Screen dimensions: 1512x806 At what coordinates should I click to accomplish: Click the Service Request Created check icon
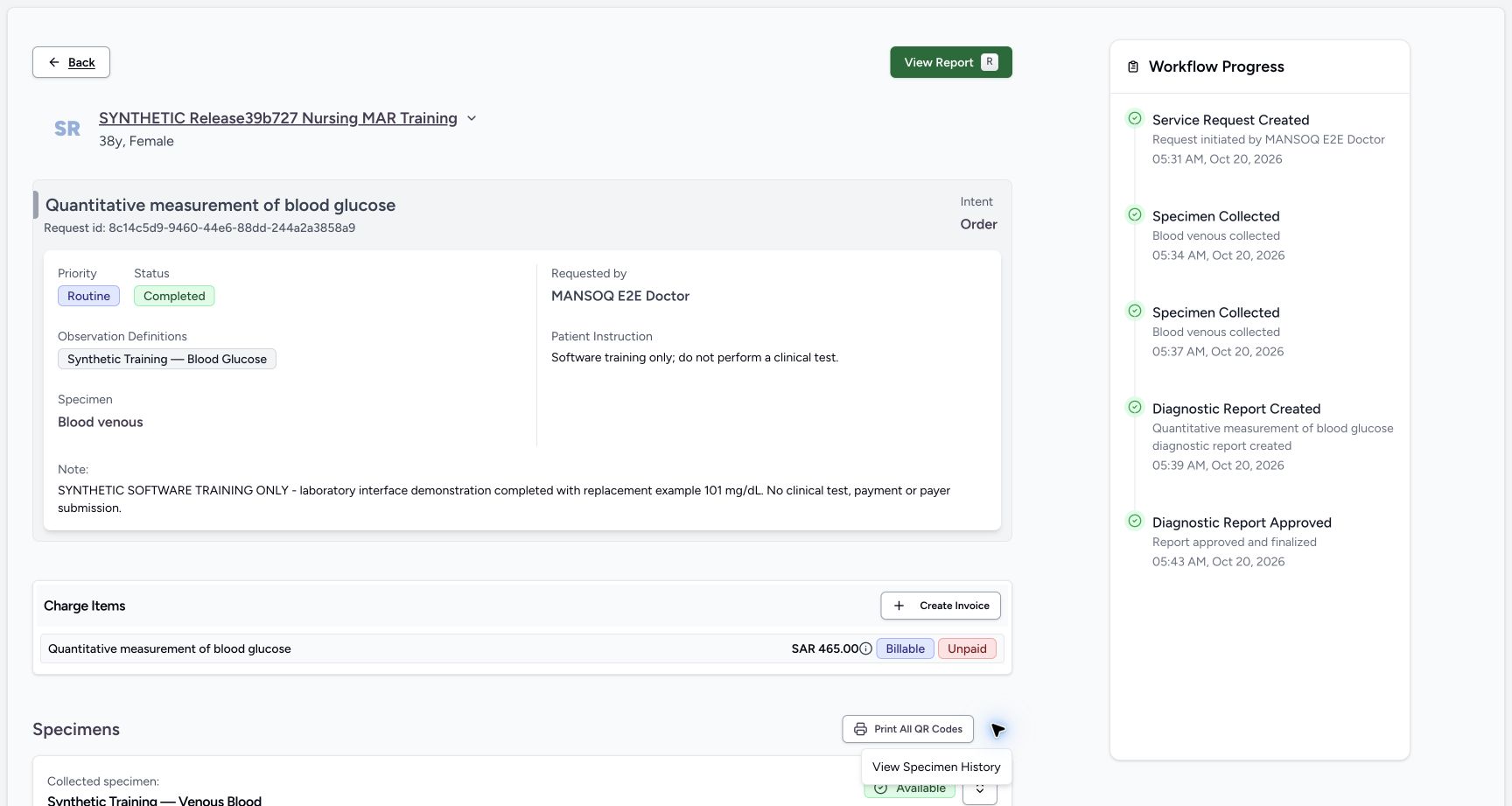tap(1135, 118)
